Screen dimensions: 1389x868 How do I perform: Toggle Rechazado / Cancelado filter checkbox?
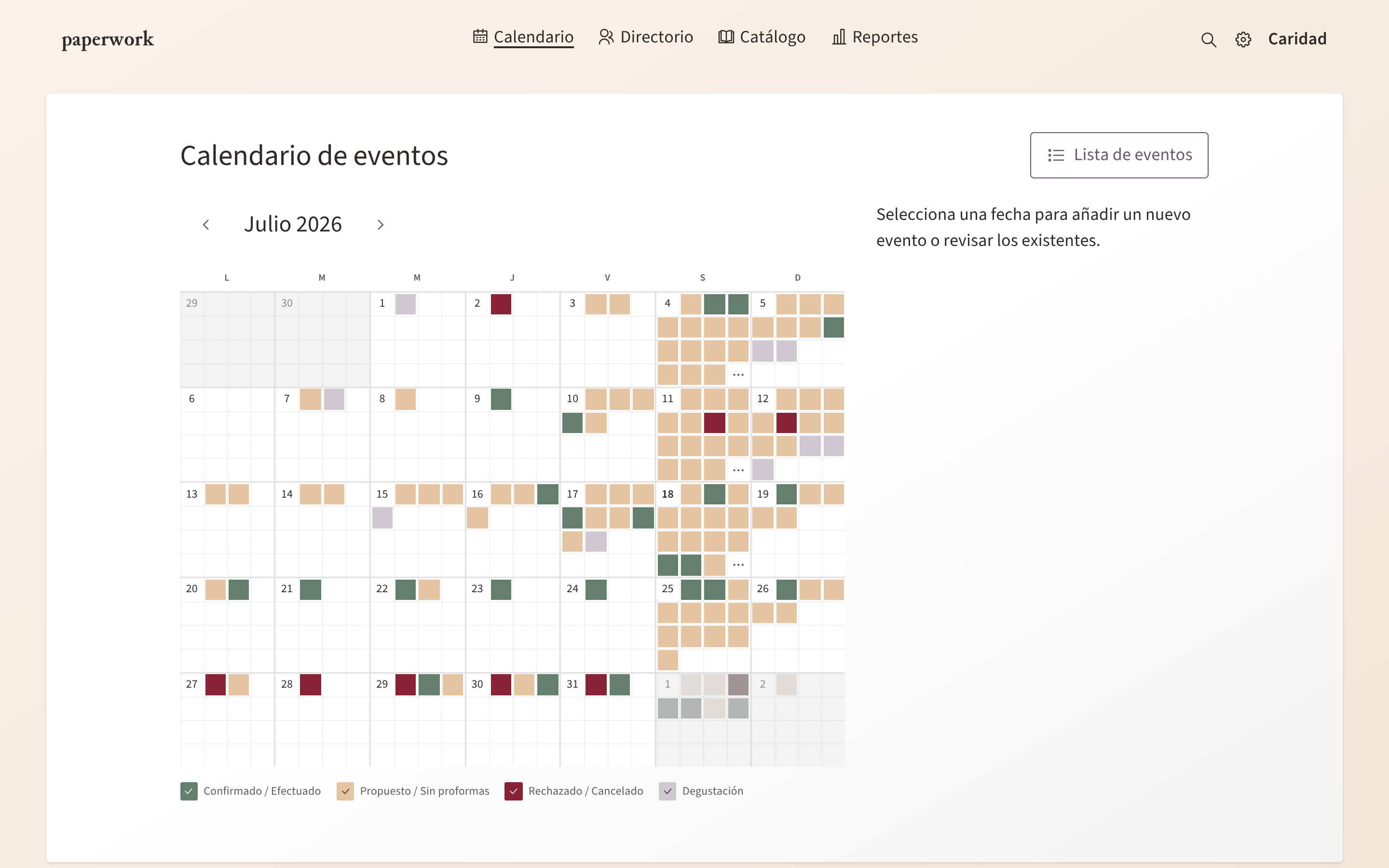[x=513, y=791]
